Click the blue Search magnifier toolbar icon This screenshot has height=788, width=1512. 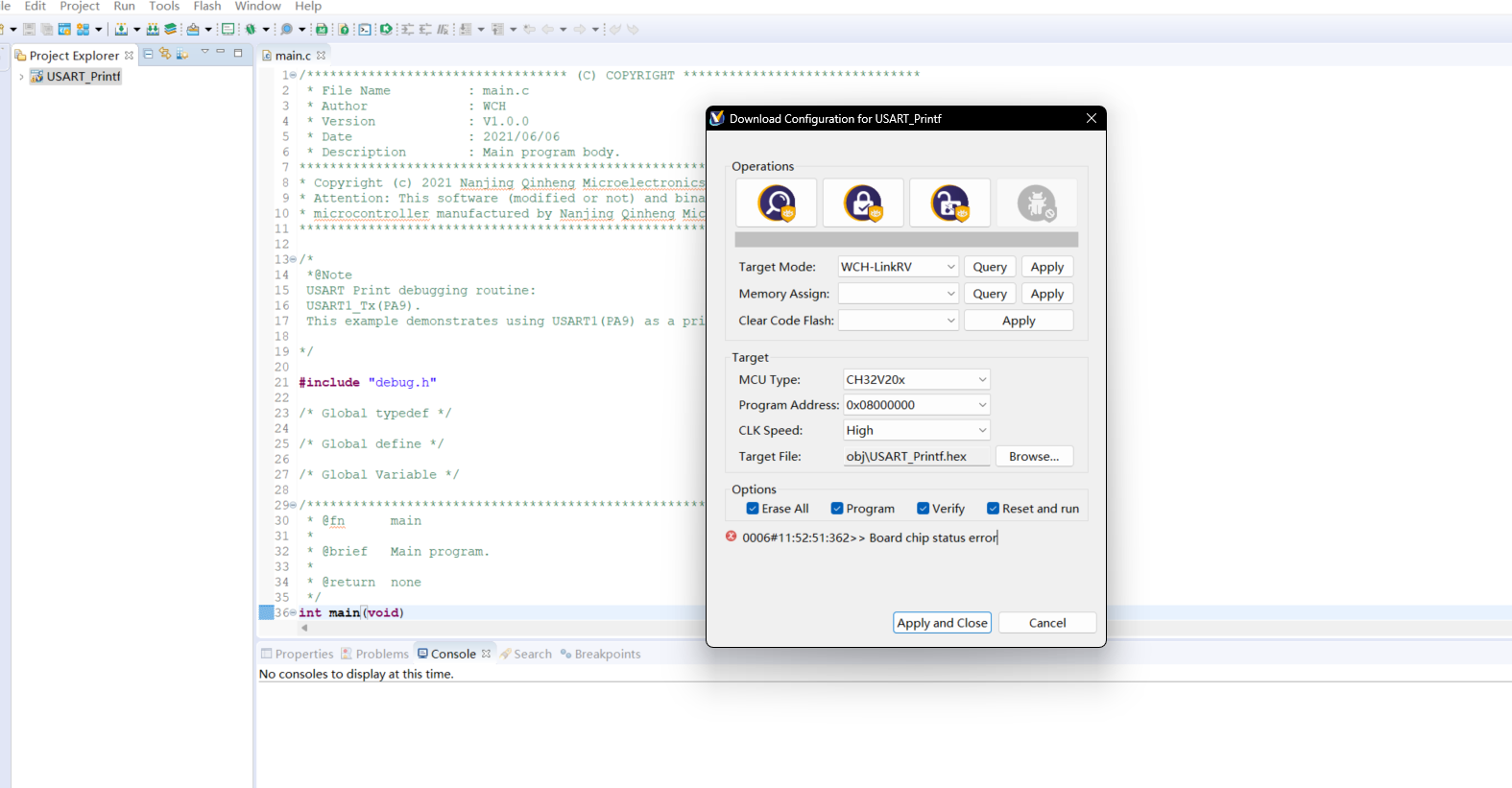pos(286,29)
